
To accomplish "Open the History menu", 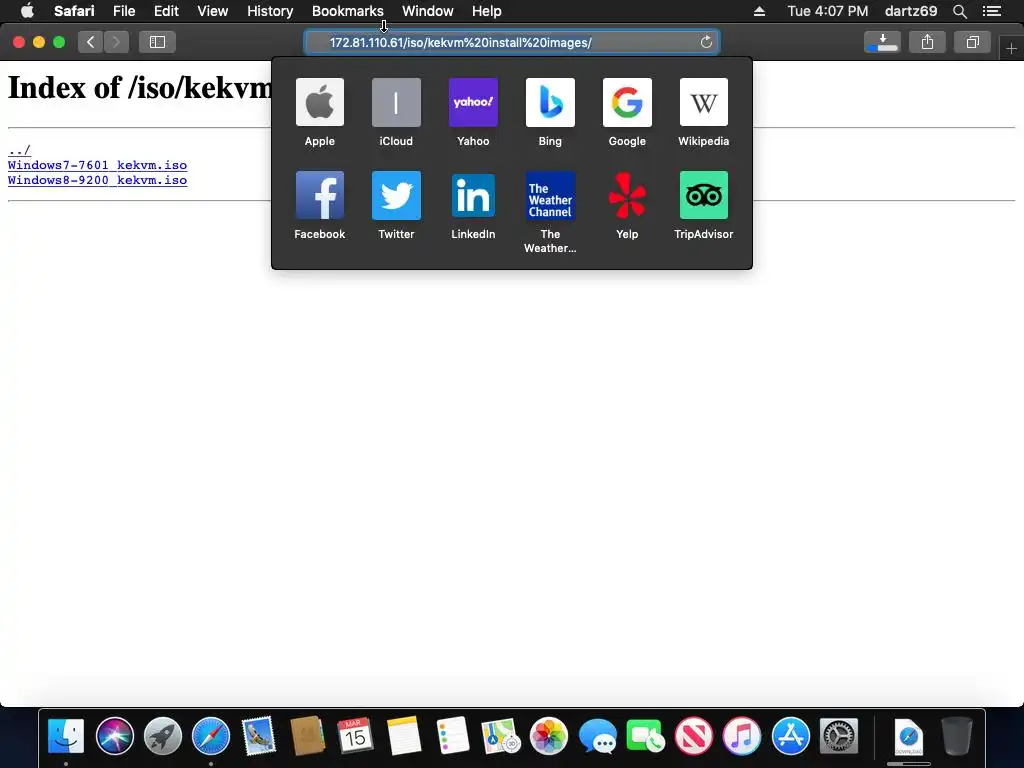I will click(270, 11).
